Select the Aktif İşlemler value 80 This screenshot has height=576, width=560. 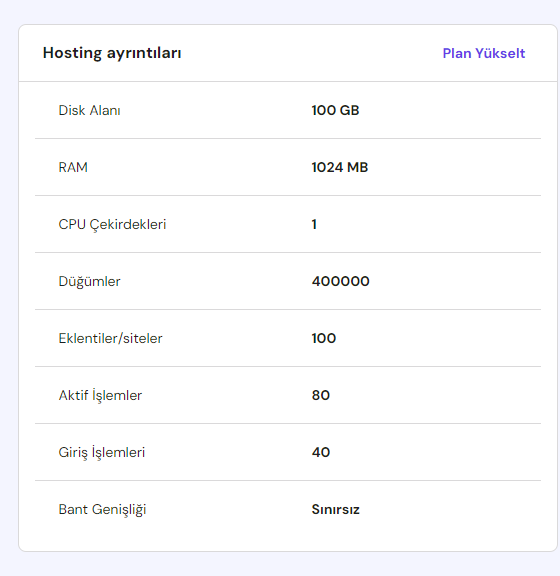pyautogui.click(x=321, y=395)
